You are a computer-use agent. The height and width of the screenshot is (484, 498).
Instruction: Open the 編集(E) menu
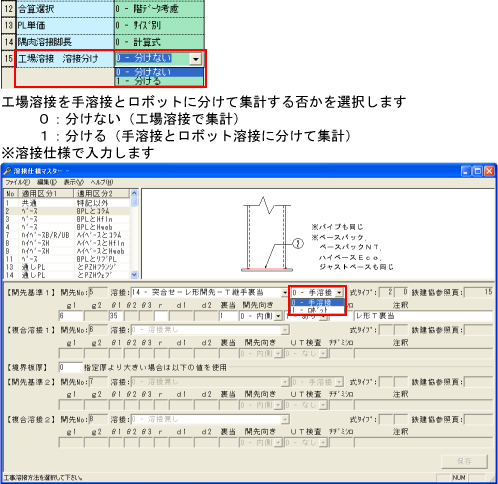click(x=47, y=182)
